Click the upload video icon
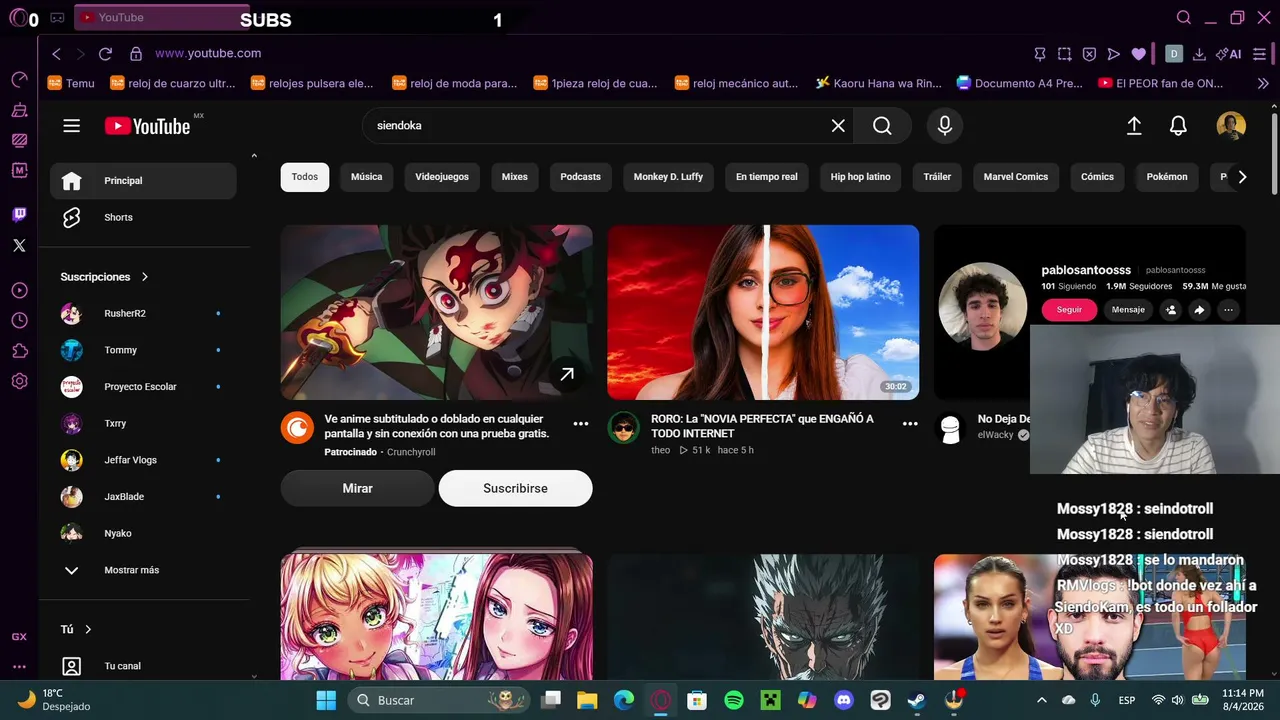Image resolution: width=1280 pixels, height=720 pixels. [1134, 126]
